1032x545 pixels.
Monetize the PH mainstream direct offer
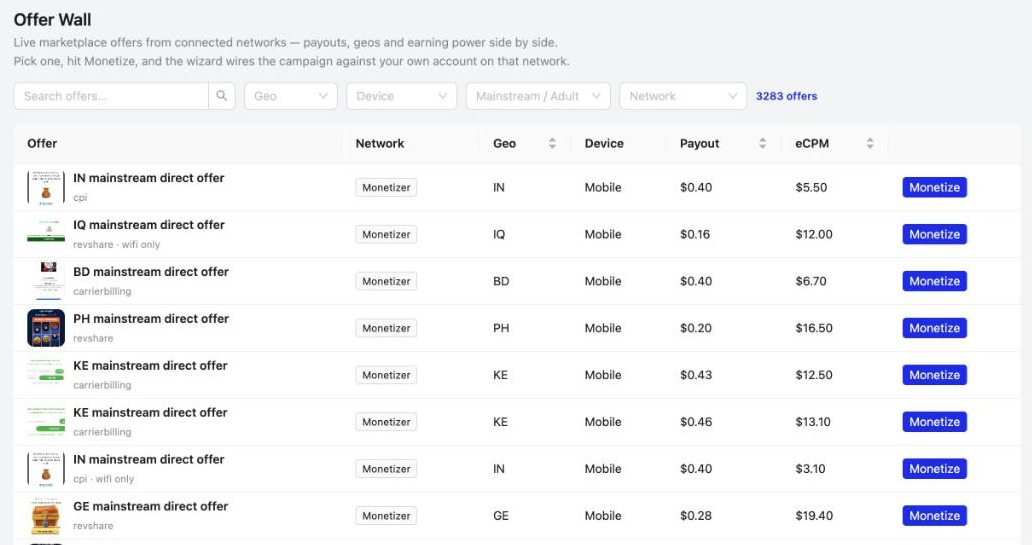click(x=935, y=328)
